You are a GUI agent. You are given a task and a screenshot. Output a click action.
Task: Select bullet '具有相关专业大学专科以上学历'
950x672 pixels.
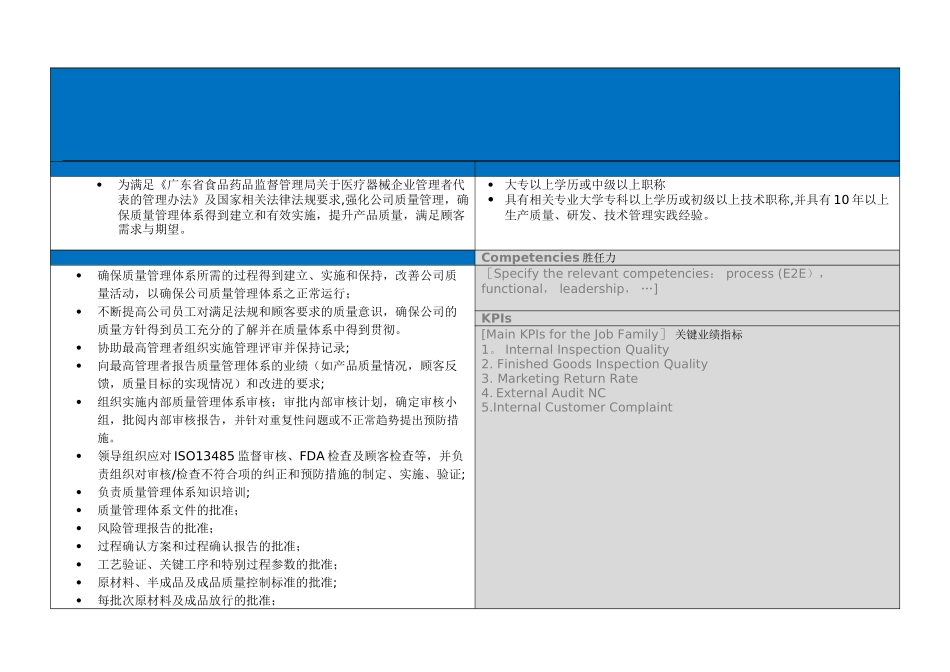coord(697,200)
